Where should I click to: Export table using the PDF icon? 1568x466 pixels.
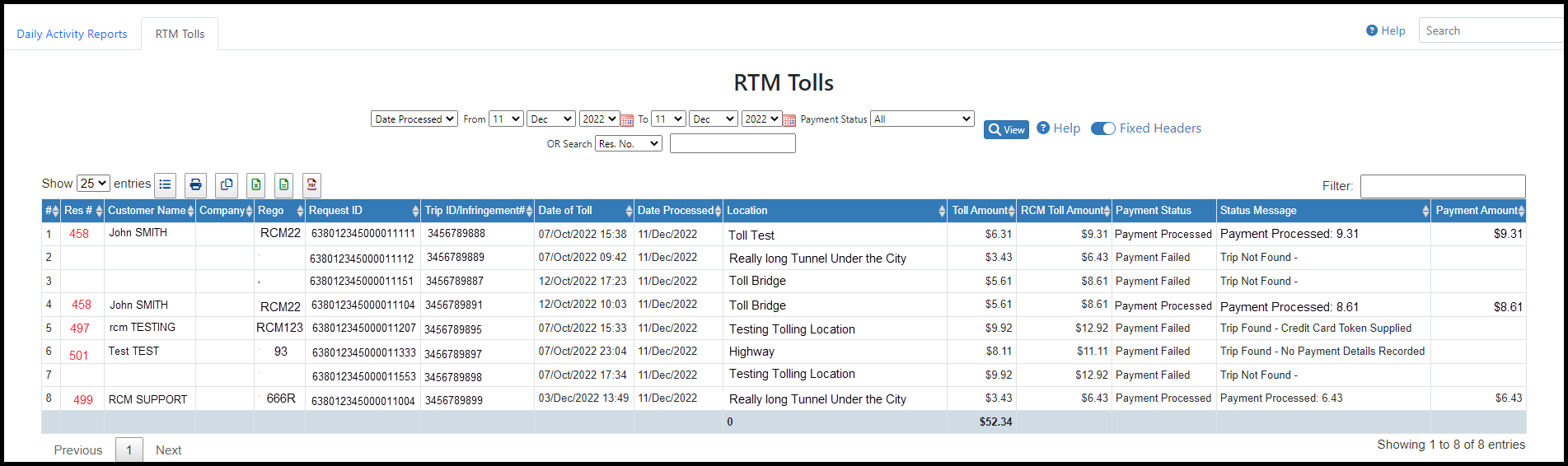pos(311,185)
